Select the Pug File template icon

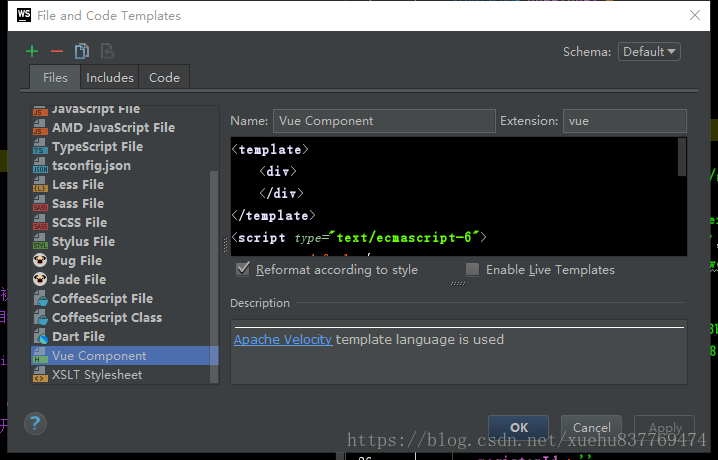pyautogui.click(x=40, y=261)
